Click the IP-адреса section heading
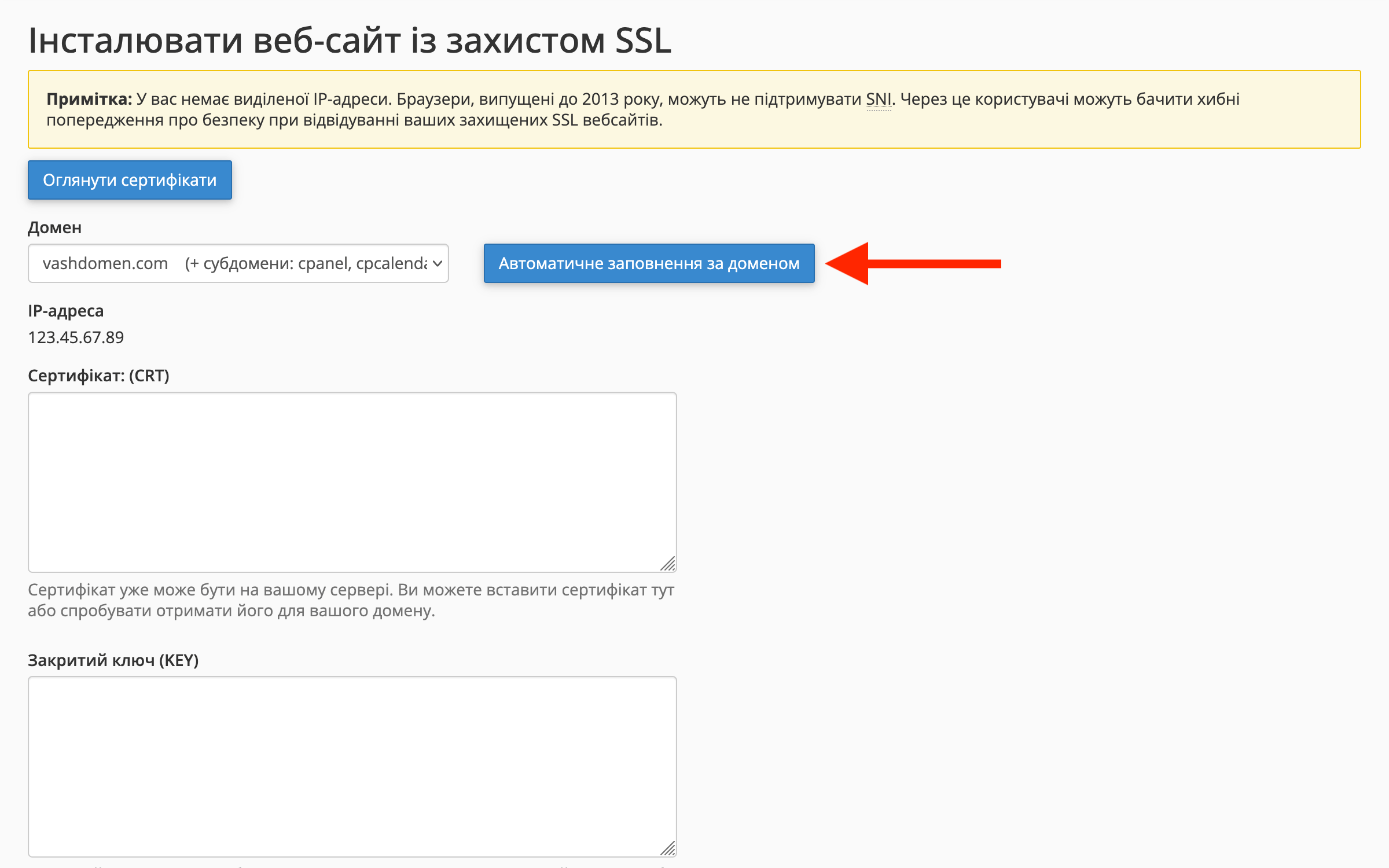 pos(66,311)
